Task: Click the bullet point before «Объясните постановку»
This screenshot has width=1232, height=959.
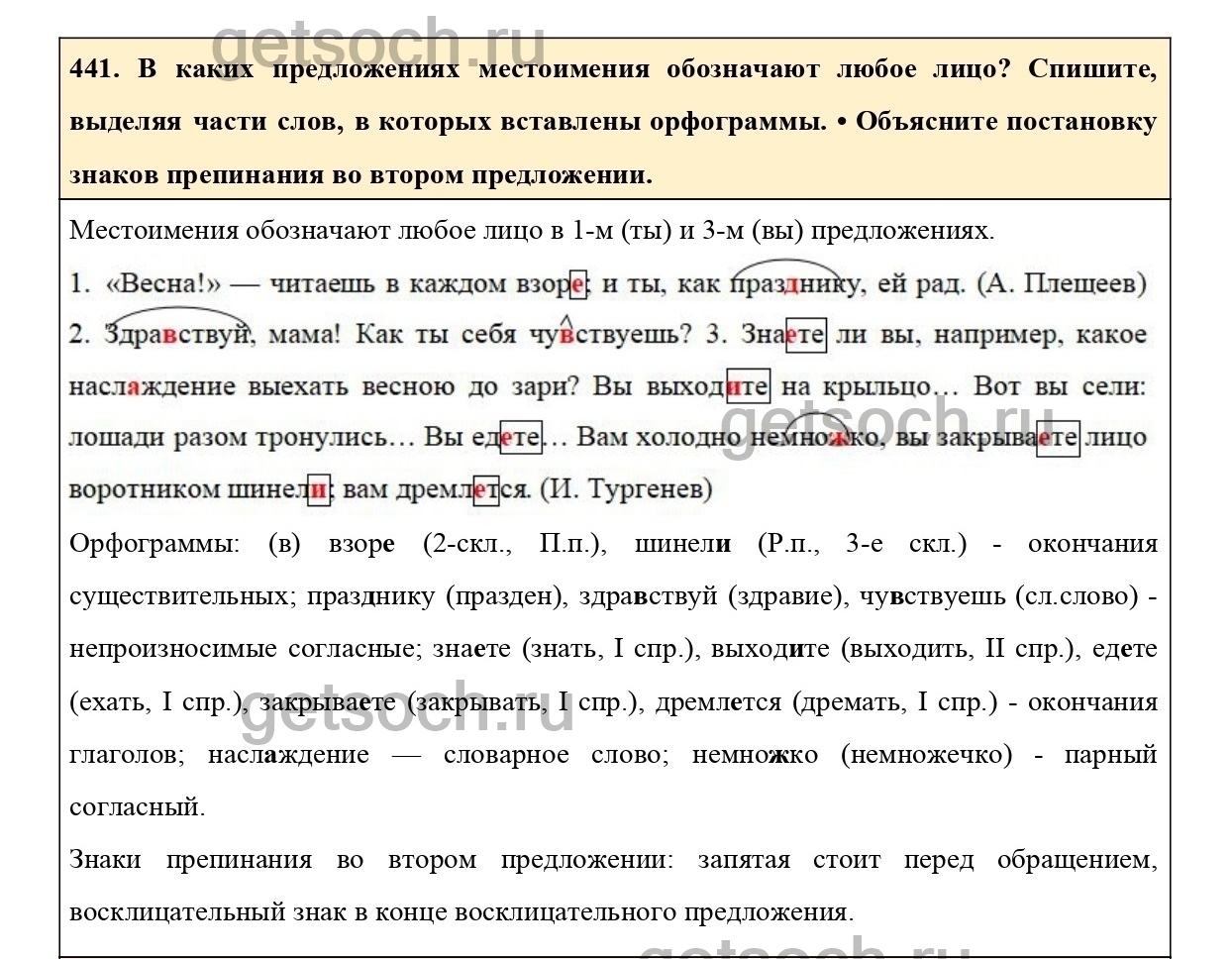Action: point(841,122)
